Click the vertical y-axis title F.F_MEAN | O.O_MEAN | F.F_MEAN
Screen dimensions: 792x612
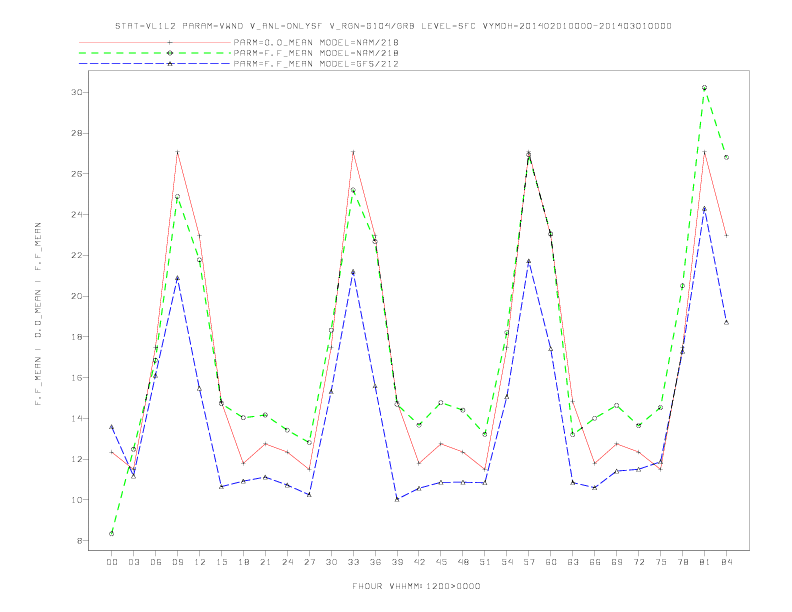pyautogui.click(x=38, y=314)
